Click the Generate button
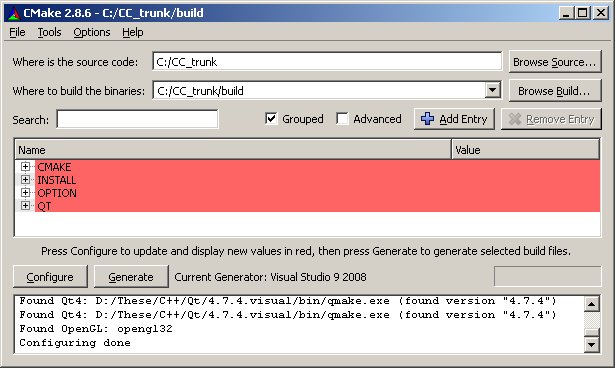 (x=131, y=277)
